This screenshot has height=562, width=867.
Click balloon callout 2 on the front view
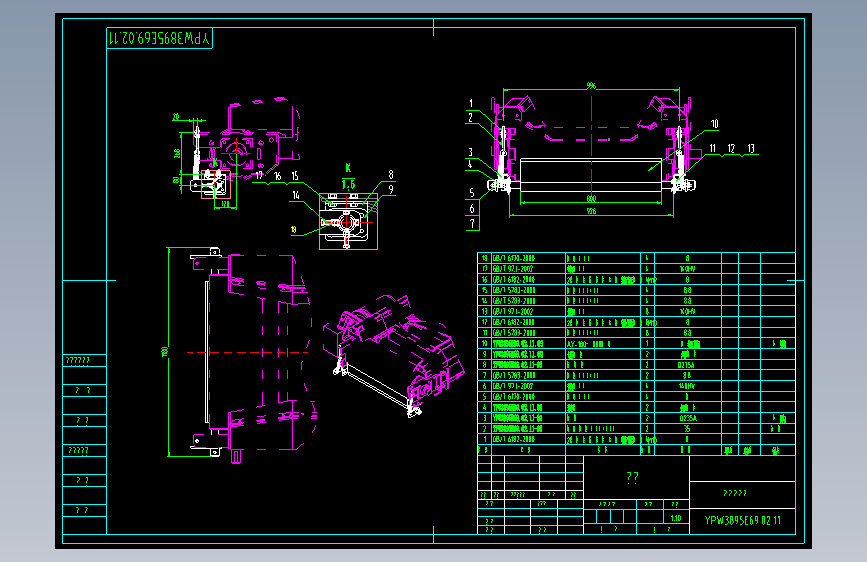(x=471, y=118)
